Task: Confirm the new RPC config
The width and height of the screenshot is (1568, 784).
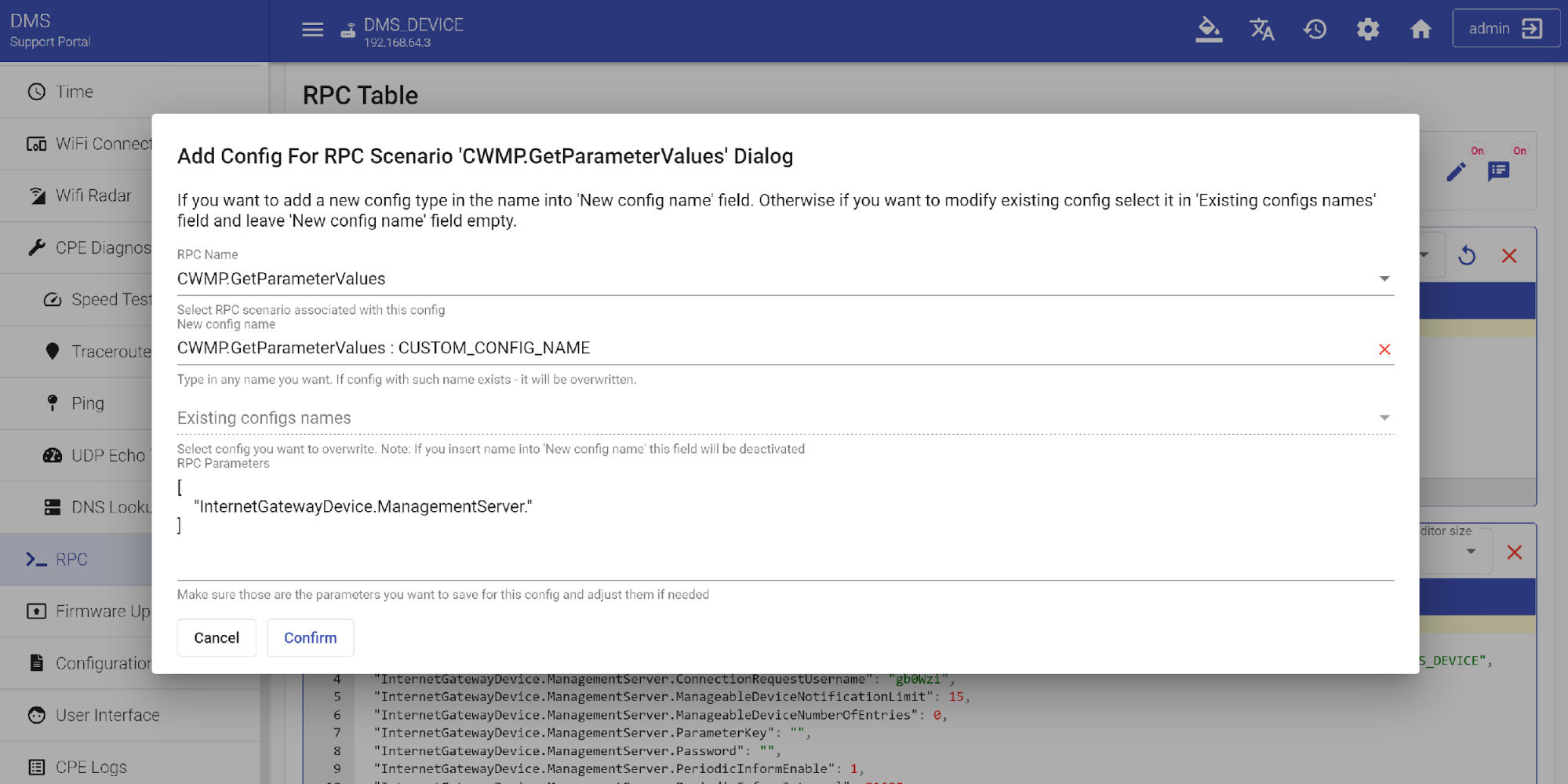Action: (x=310, y=638)
